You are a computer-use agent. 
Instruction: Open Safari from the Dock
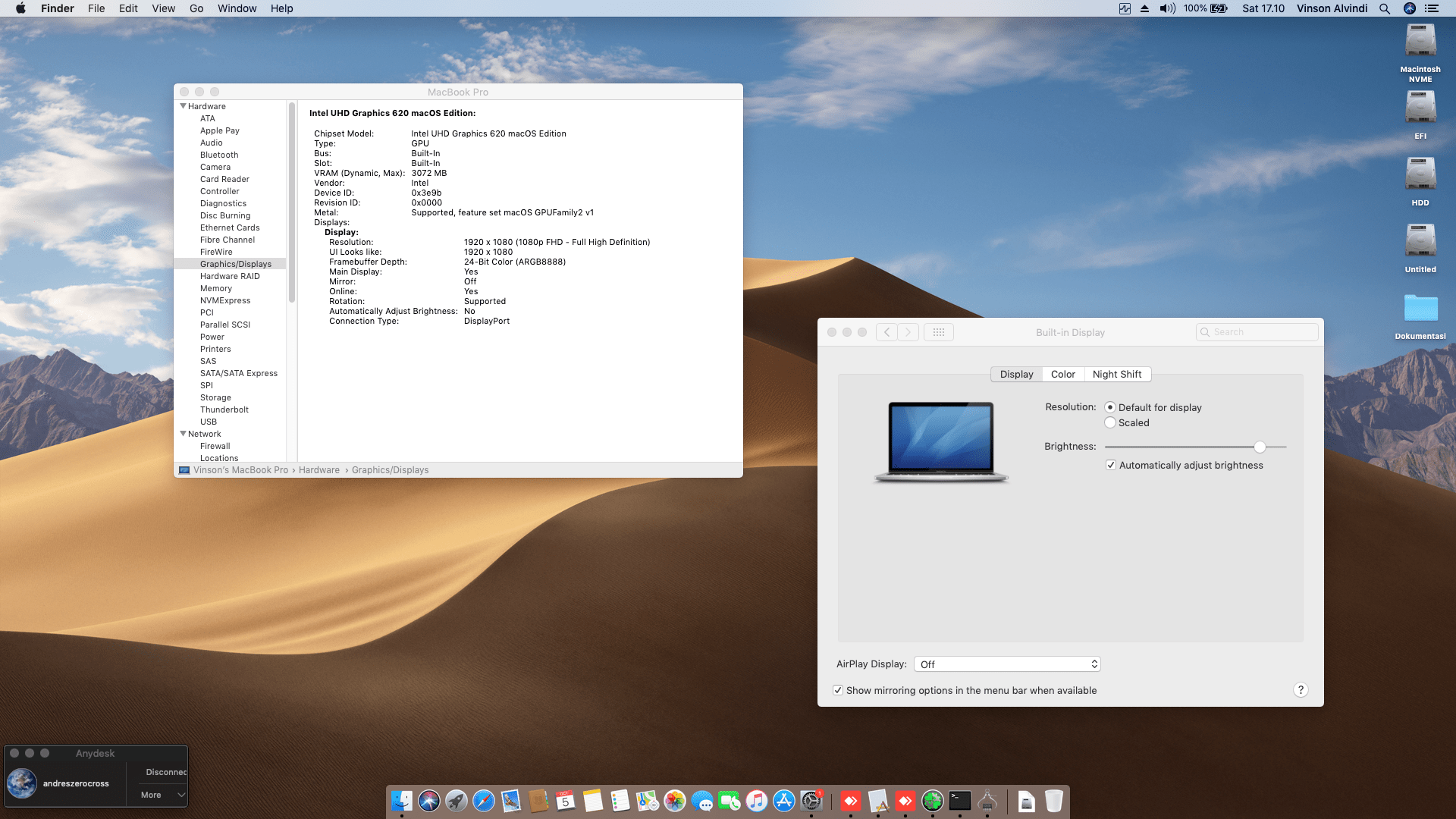pos(484,801)
